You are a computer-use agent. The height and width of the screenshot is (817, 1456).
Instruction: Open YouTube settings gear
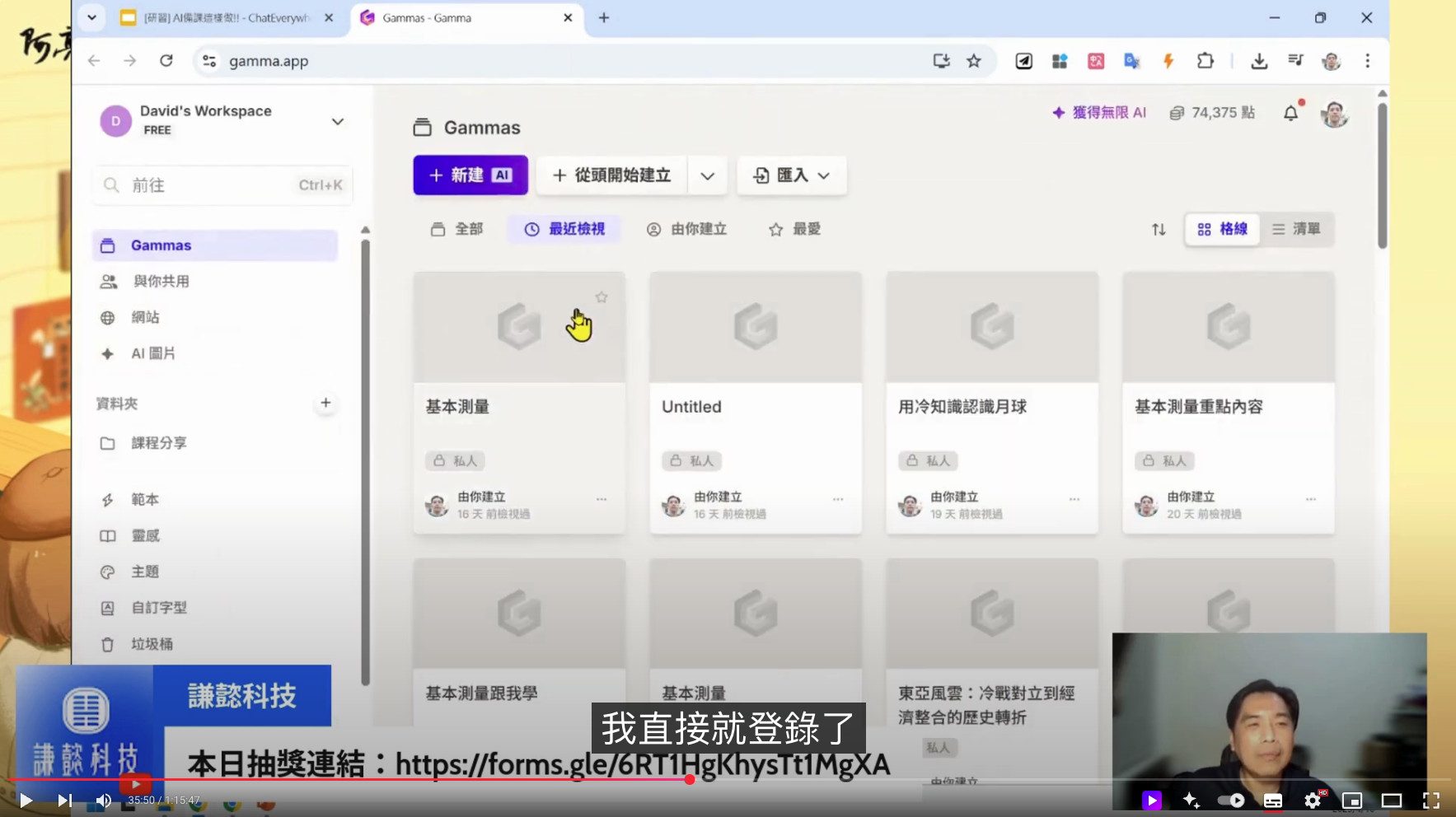(1313, 800)
